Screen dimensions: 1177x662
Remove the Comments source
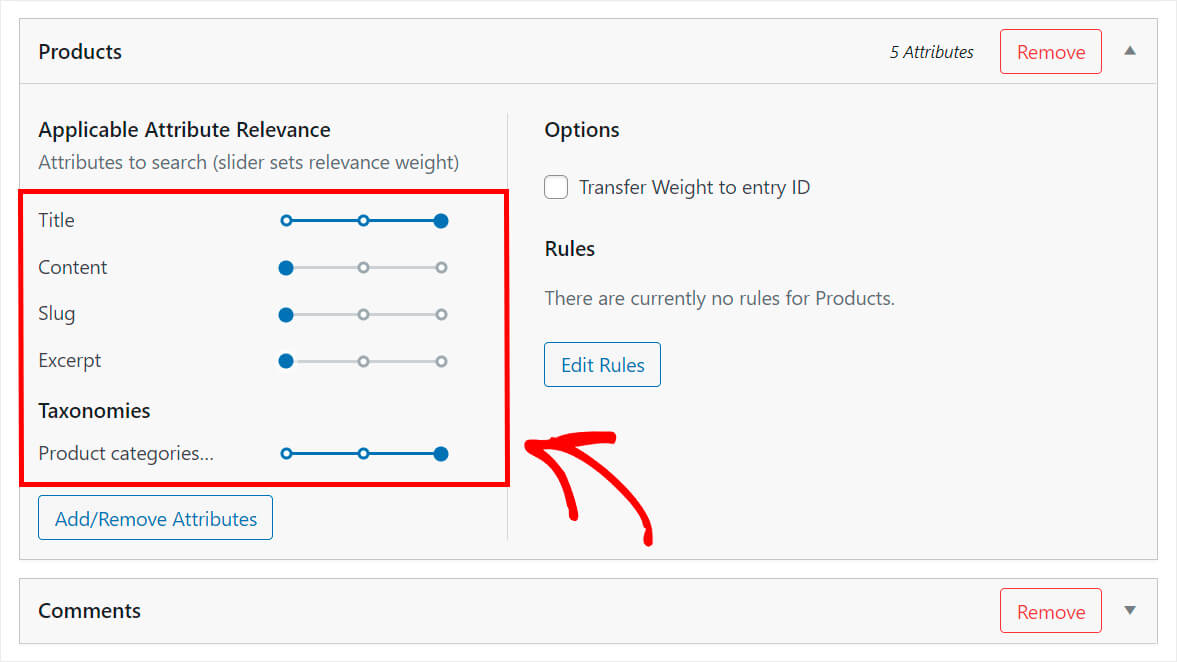coord(1051,611)
